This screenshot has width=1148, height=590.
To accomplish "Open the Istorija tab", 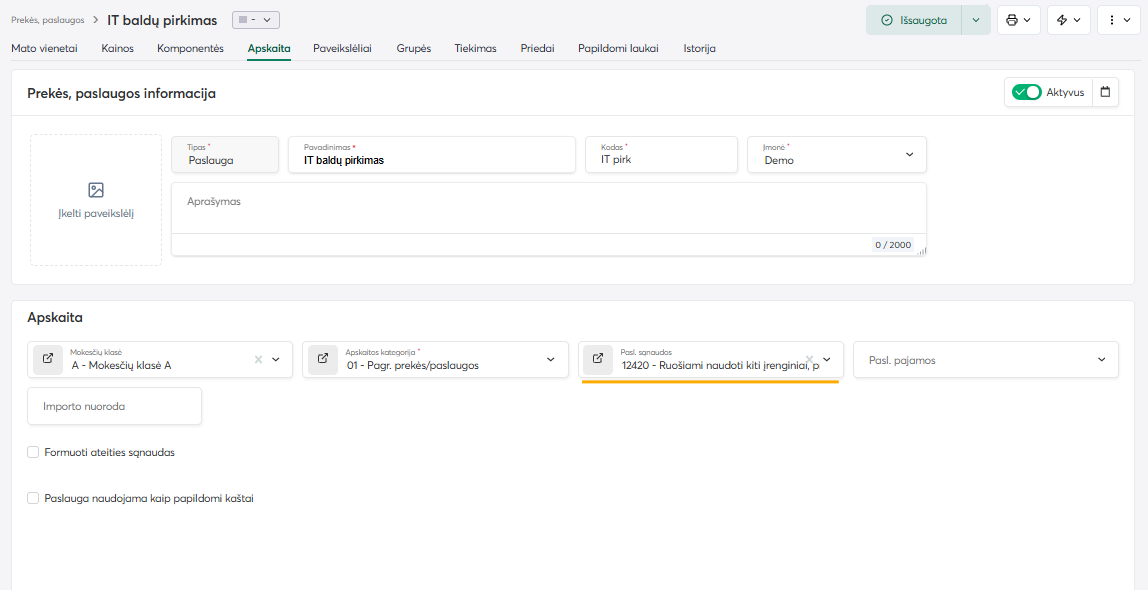I will pos(699,48).
